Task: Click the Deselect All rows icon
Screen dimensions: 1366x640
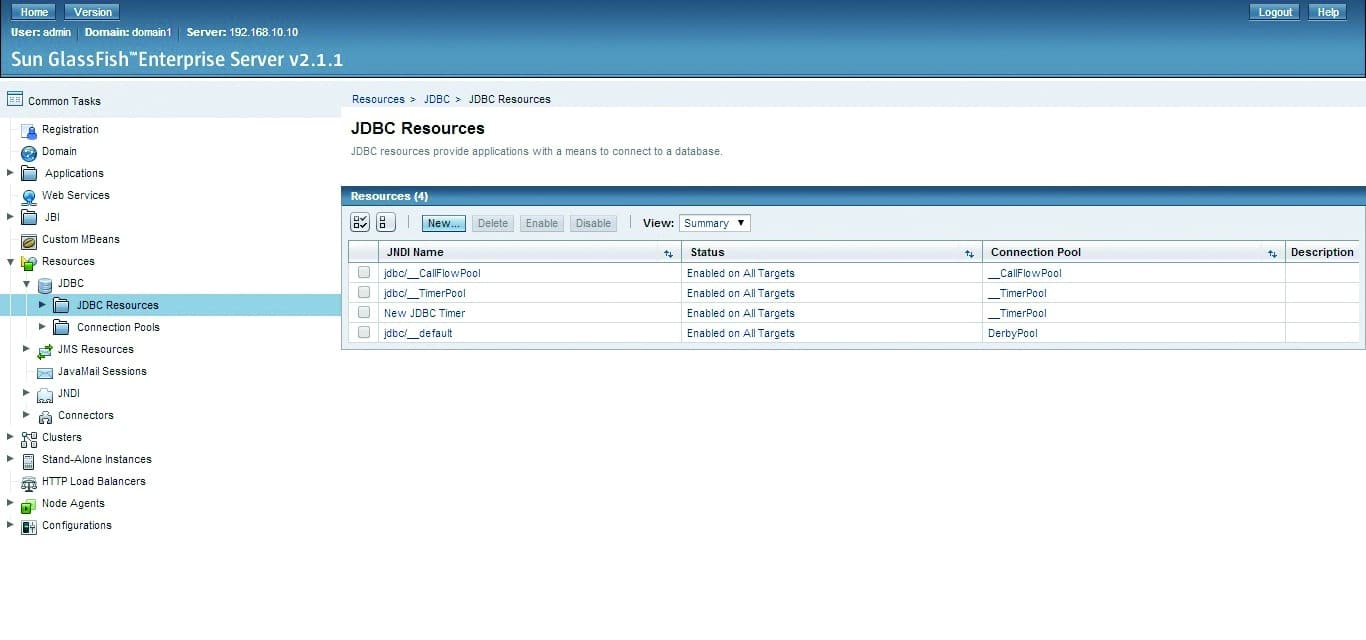Action: (x=386, y=222)
